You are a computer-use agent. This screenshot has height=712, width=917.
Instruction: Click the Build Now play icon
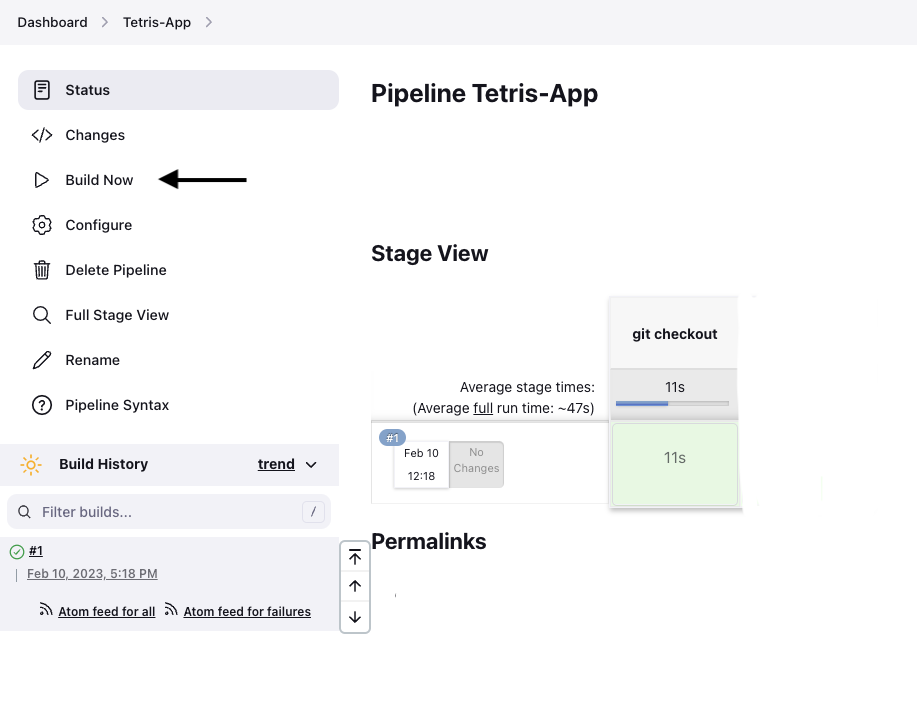click(x=42, y=180)
